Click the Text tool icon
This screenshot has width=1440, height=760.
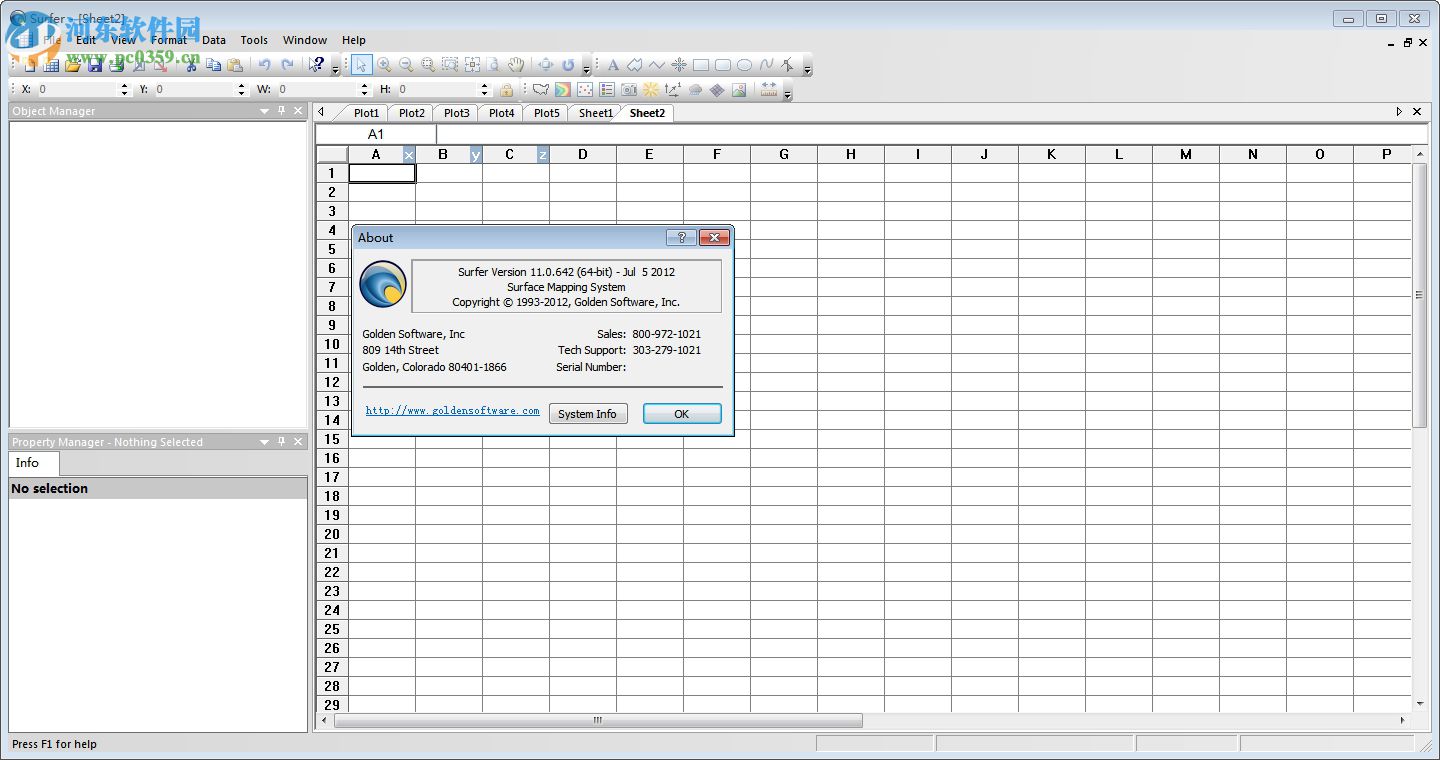click(x=613, y=65)
